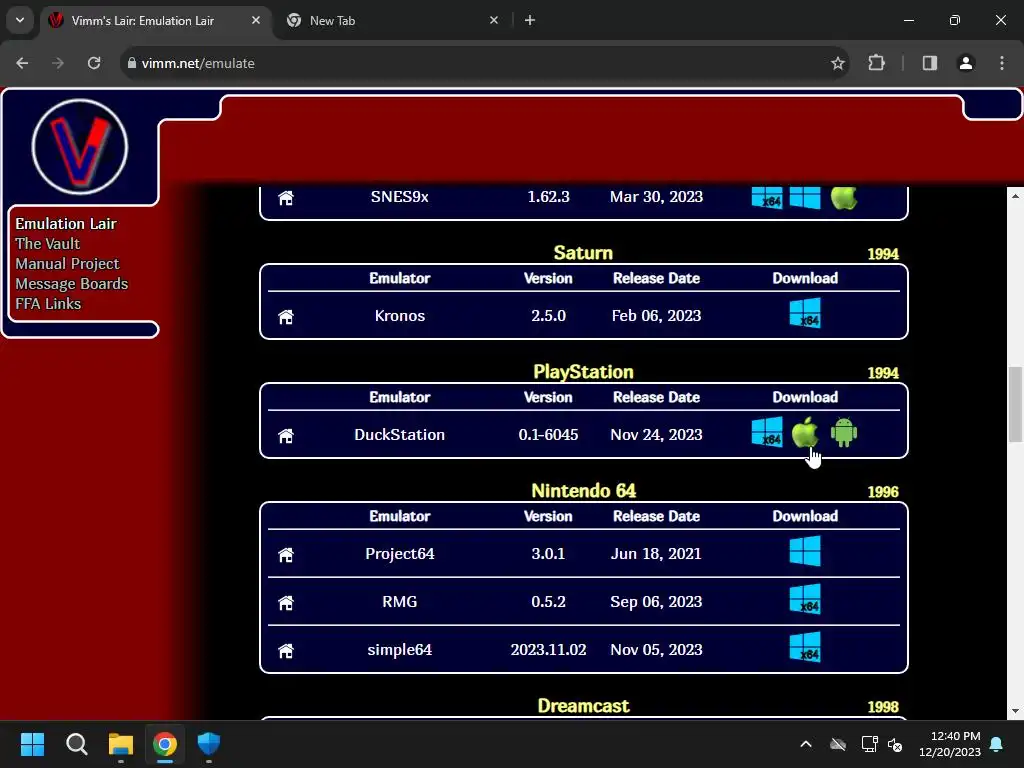Select the simple64 emulator name

(x=400, y=650)
